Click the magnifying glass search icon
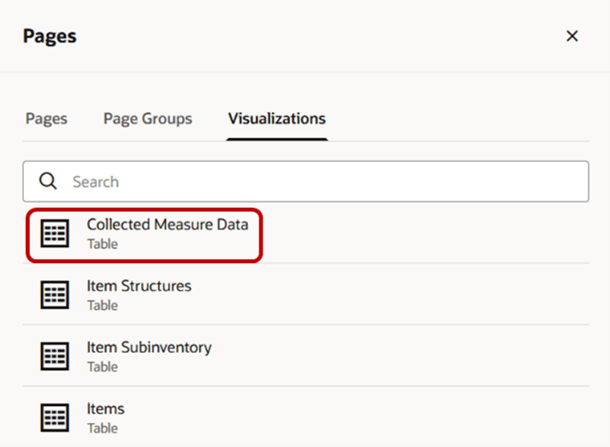The image size is (610, 447). (47, 182)
